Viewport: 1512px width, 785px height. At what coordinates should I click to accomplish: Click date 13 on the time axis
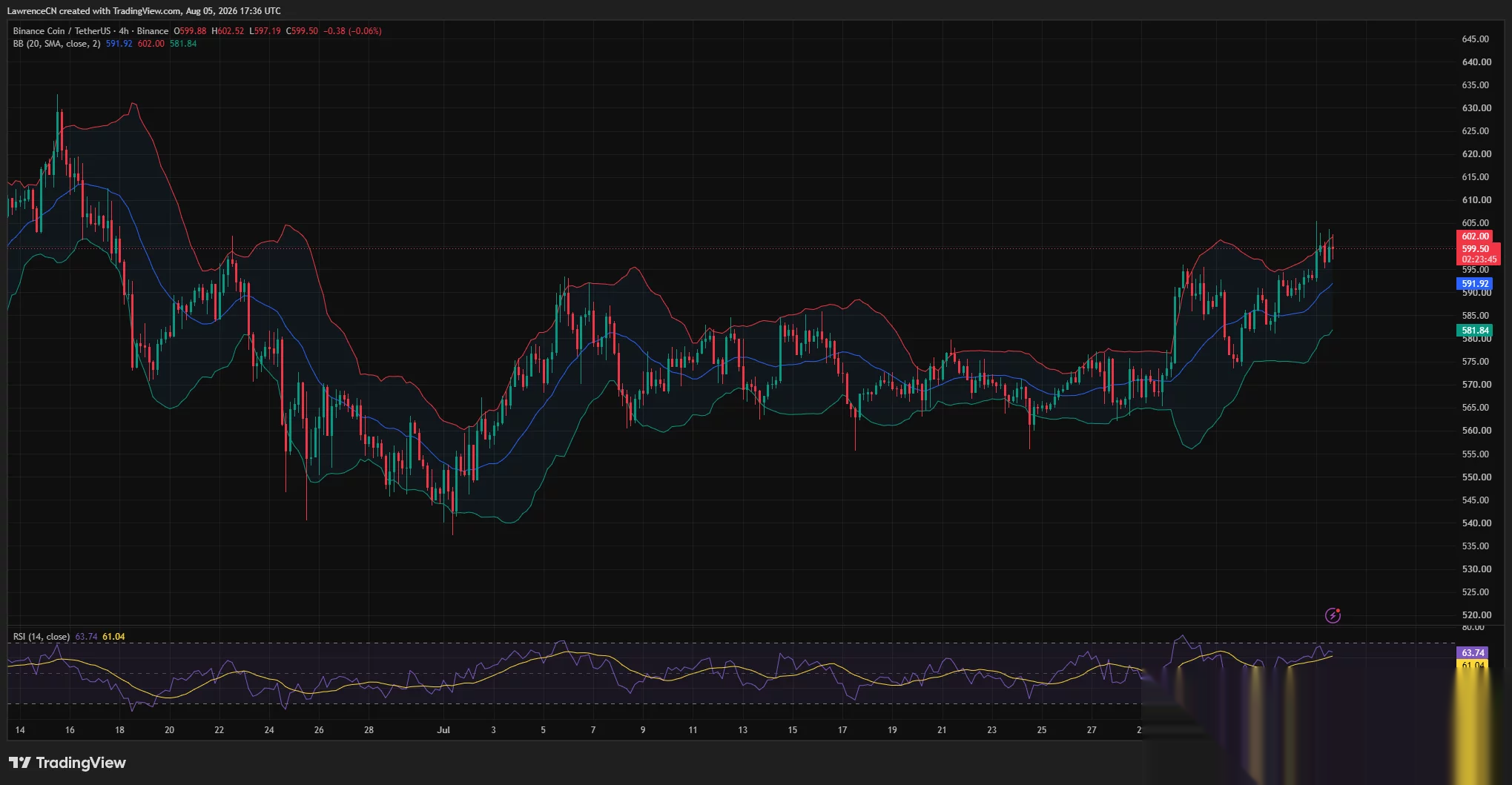742,730
